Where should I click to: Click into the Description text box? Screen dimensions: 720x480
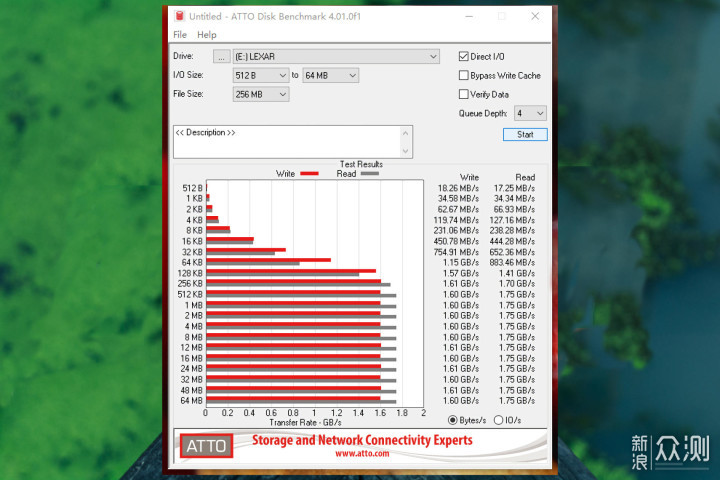click(x=287, y=142)
